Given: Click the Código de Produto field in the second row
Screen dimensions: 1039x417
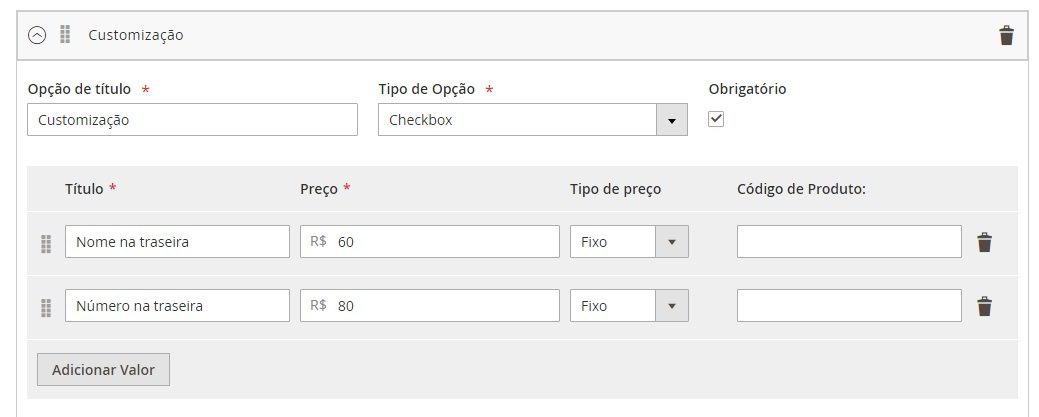Looking at the screenshot, I should coord(849,306).
